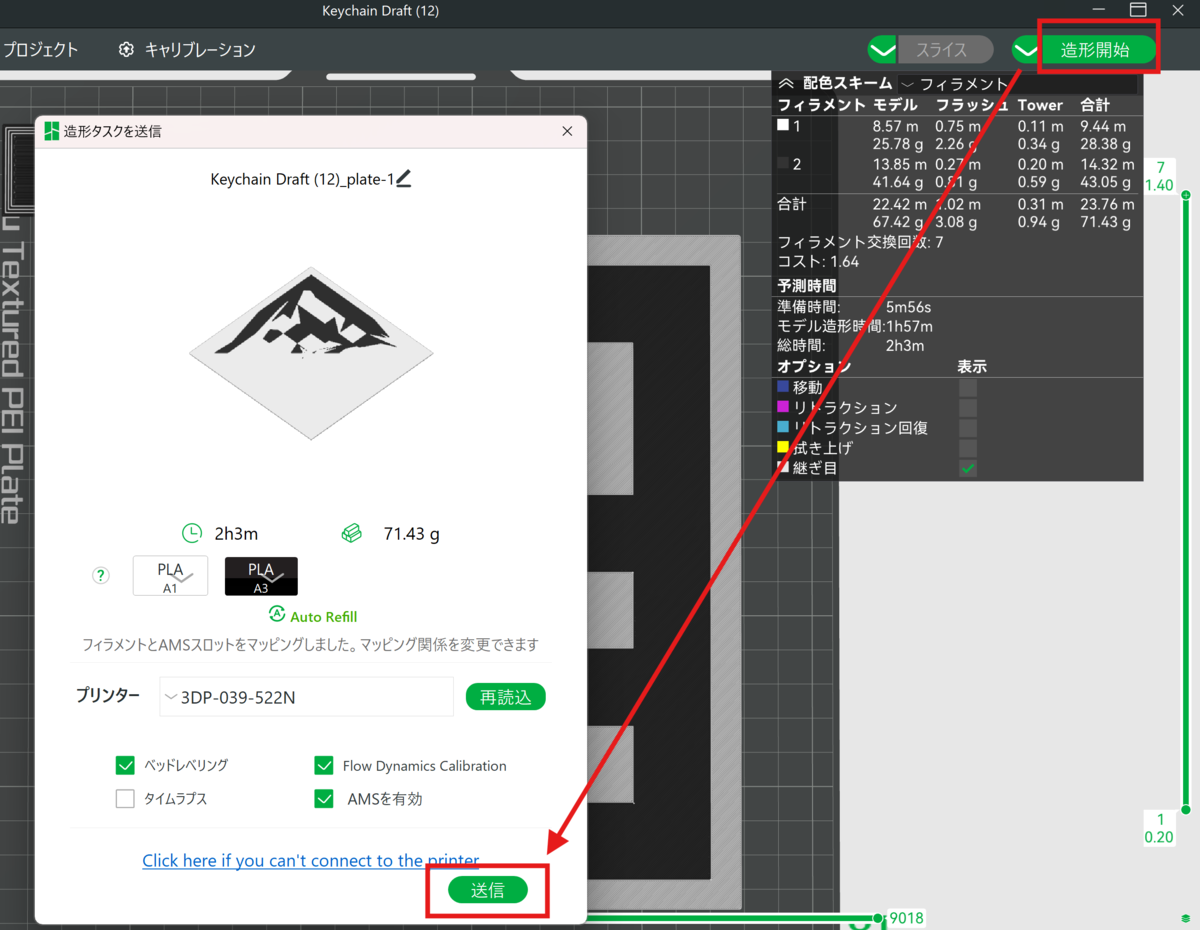This screenshot has width=1200, height=930.
Task: Click the clock icon beside the 2h3m estimate
Action: point(191,533)
